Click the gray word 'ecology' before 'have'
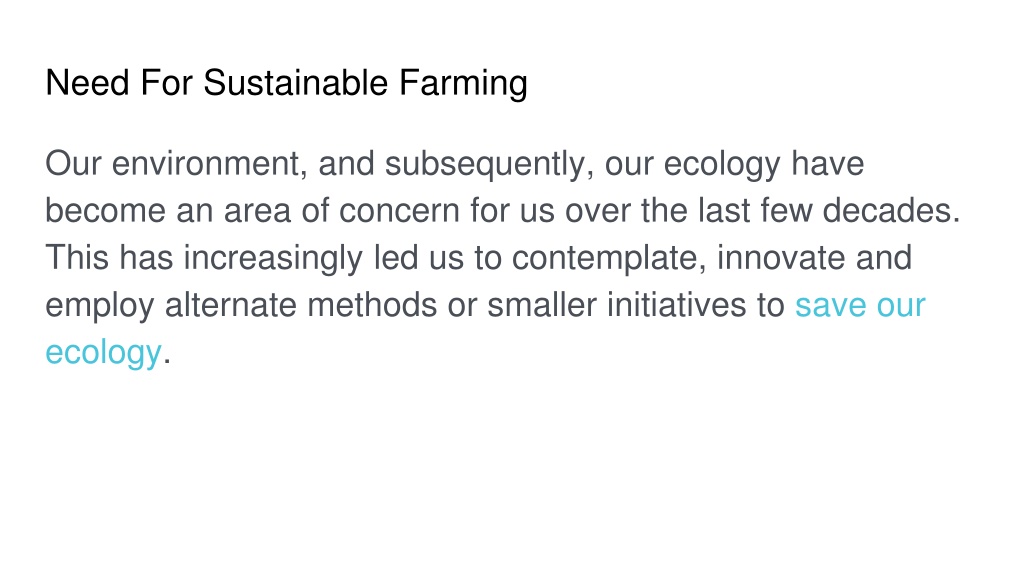 (722, 165)
